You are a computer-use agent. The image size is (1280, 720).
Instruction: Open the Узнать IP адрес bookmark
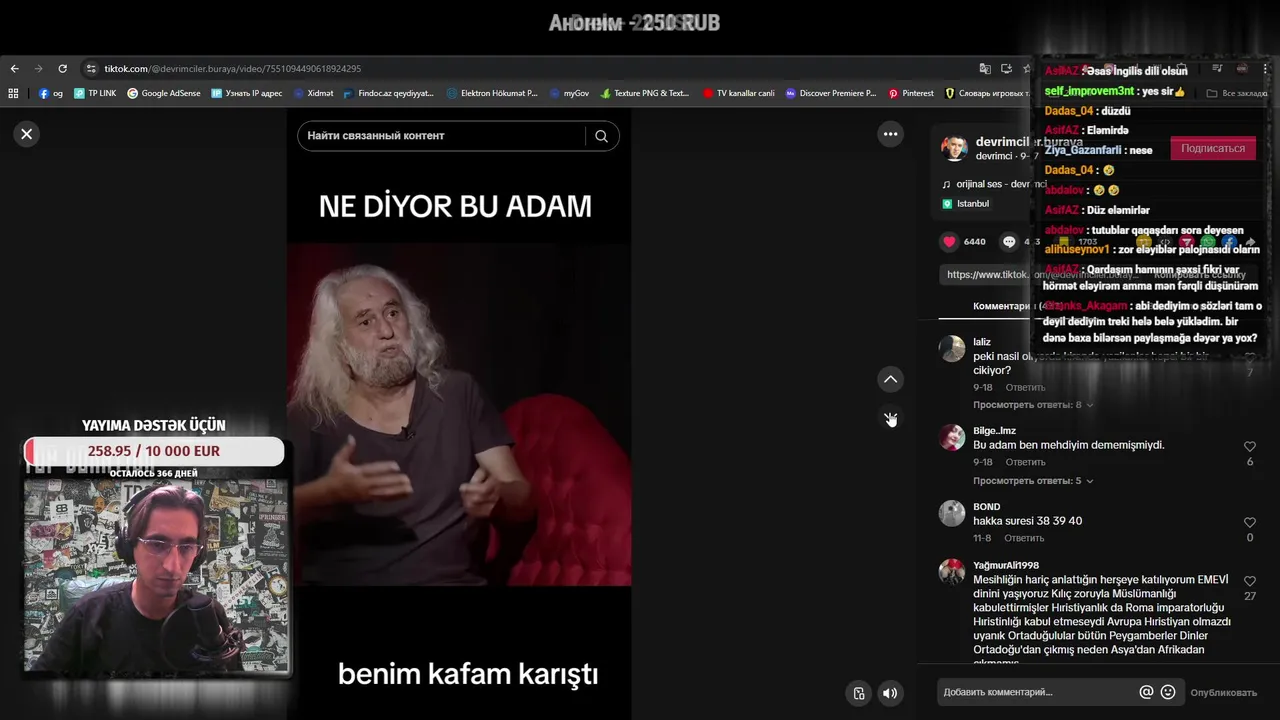click(246, 93)
